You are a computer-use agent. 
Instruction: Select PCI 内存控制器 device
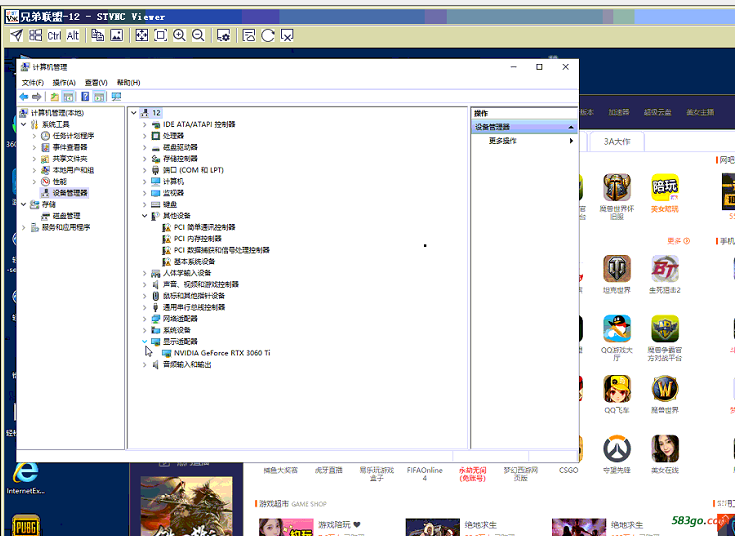pos(197,239)
